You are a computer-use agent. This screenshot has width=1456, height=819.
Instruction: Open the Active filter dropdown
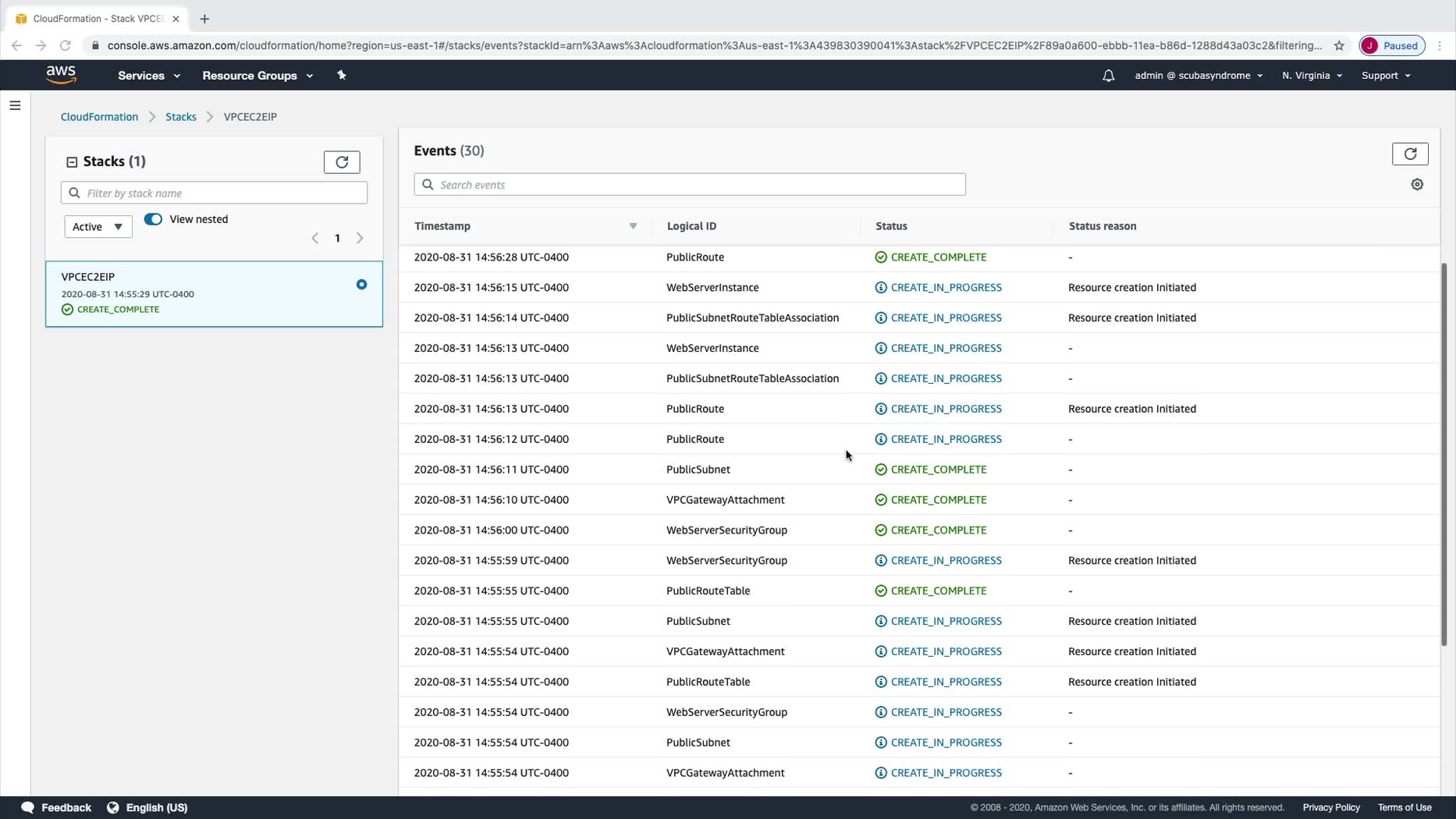[98, 227]
